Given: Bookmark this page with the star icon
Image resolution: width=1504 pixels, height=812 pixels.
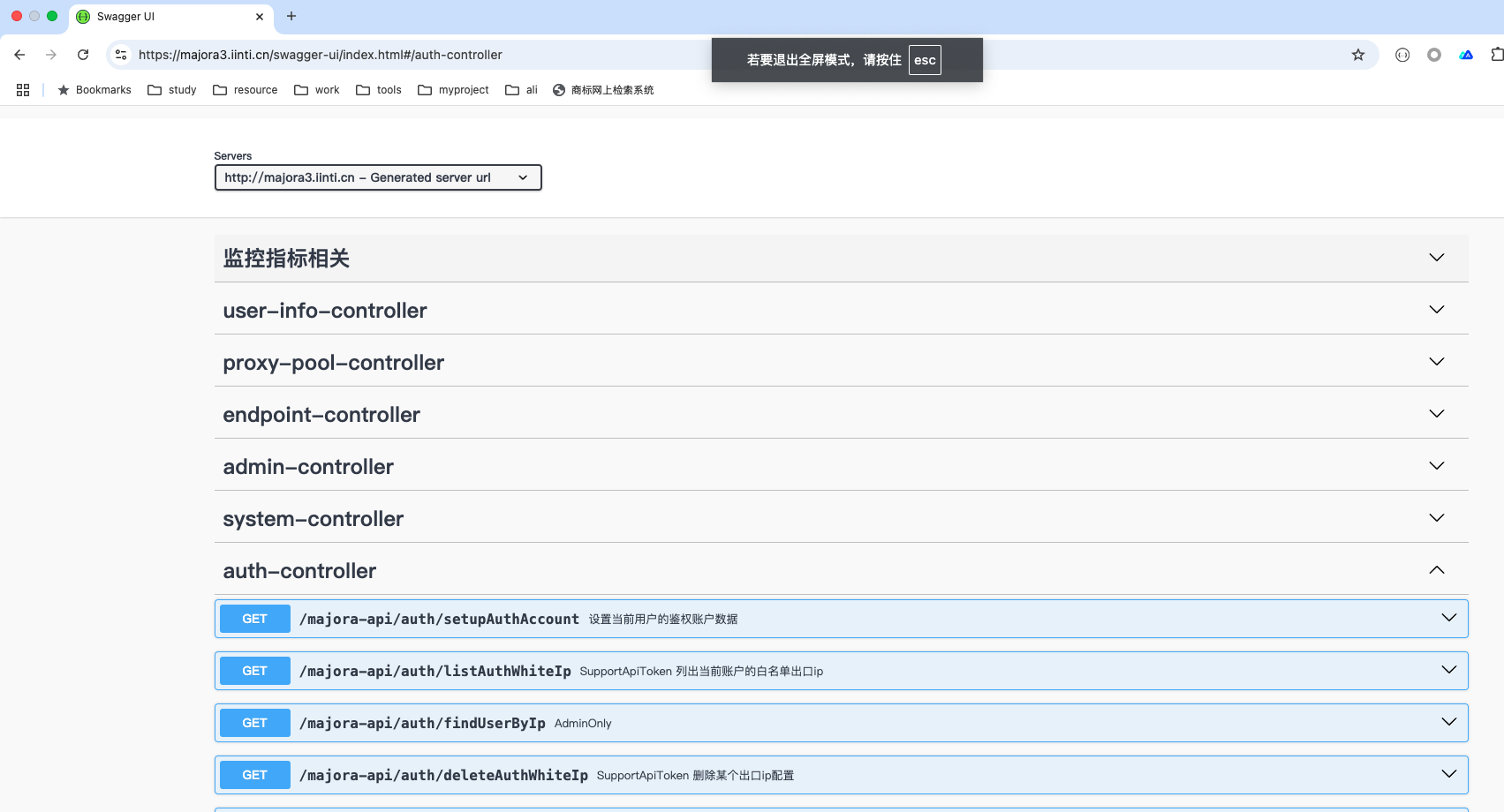Looking at the screenshot, I should [x=1357, y=55].
